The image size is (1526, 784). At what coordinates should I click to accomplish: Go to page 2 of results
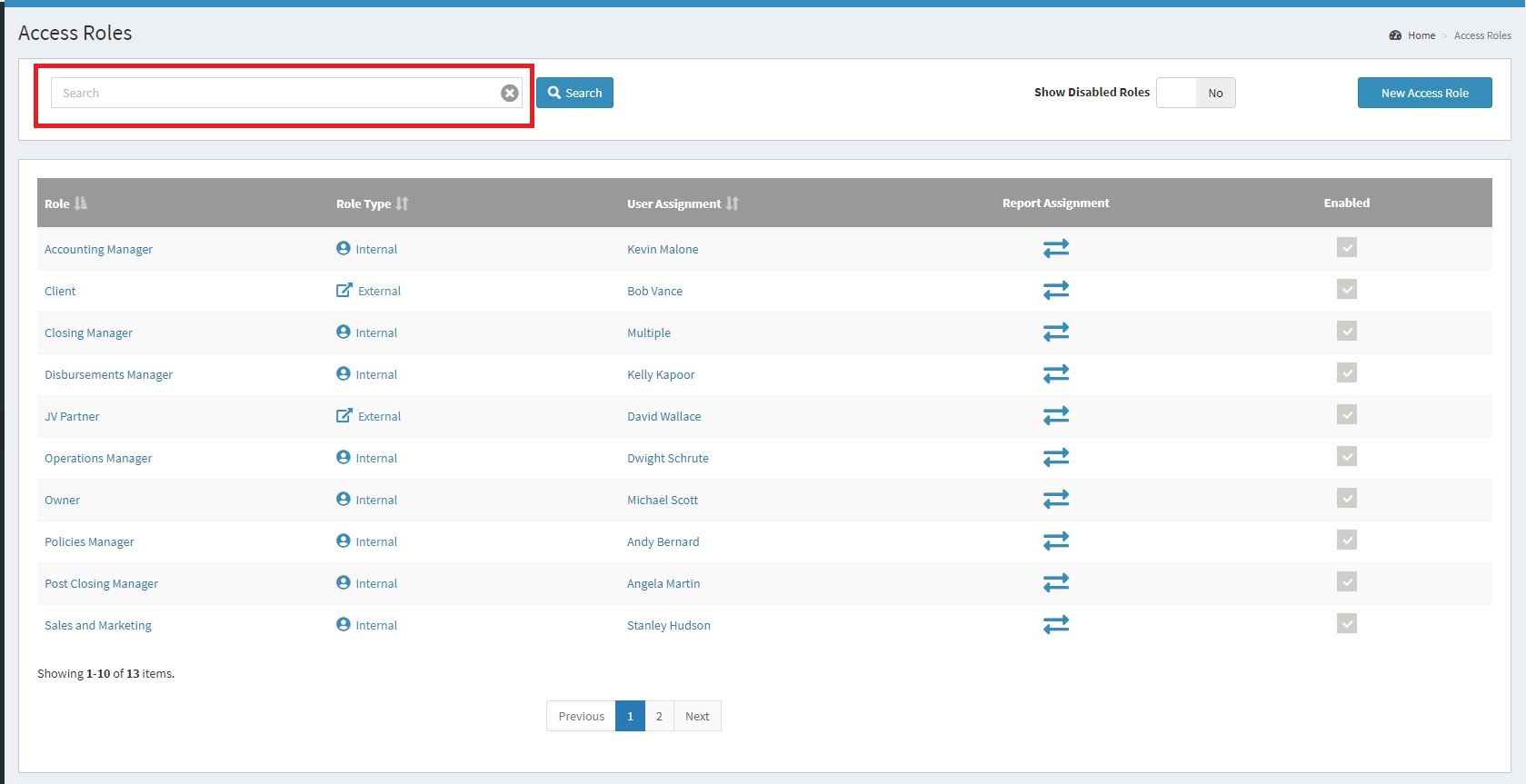pos(659,716)
